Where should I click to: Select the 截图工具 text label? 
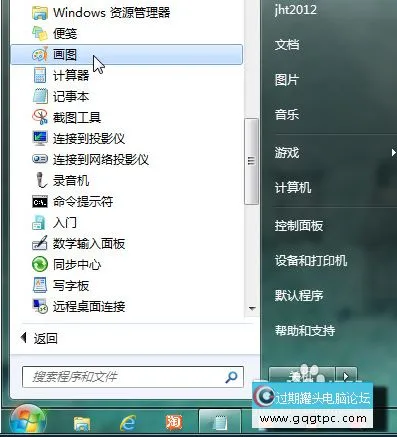pyautogui.click(x=77, y=117)
